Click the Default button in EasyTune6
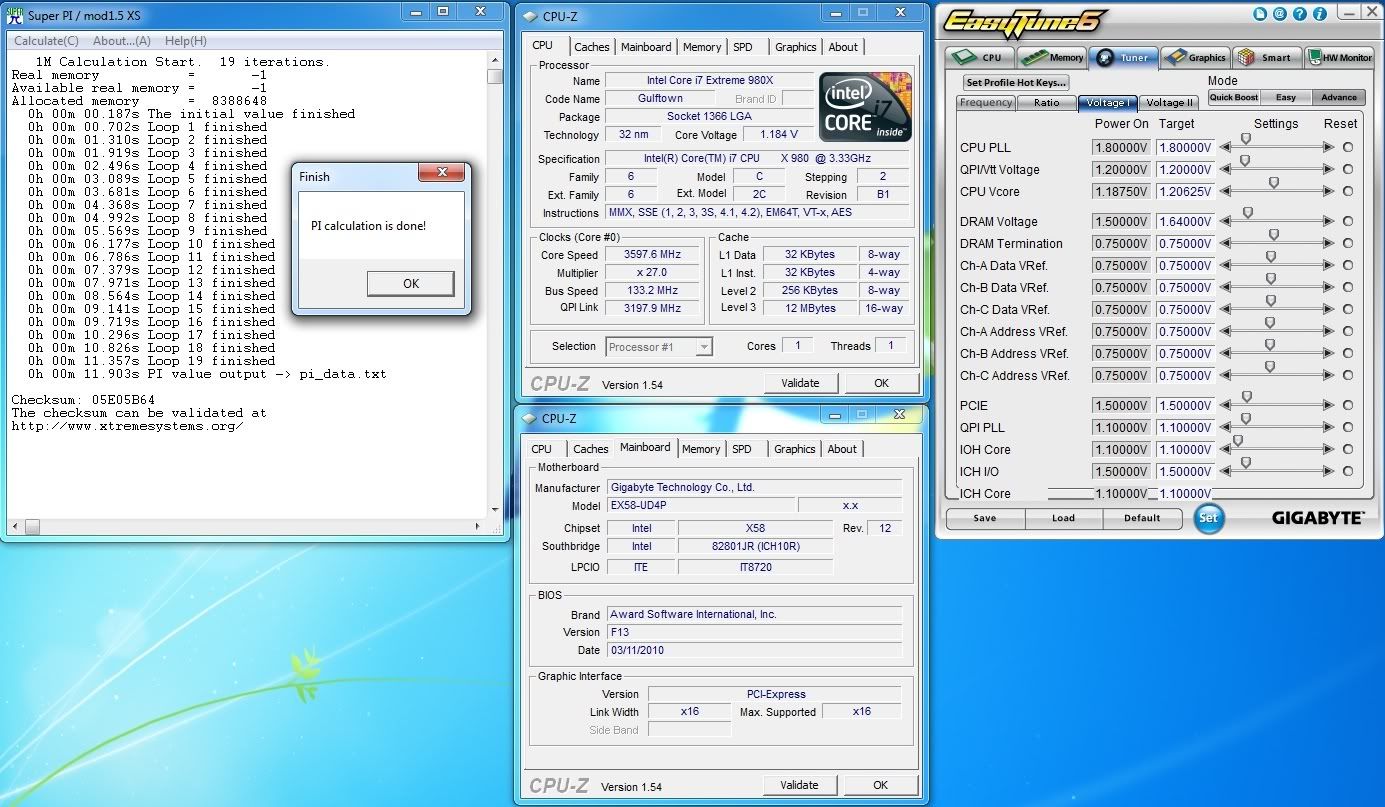The height and width of the screenshot is (807, 1385). 1142,518
